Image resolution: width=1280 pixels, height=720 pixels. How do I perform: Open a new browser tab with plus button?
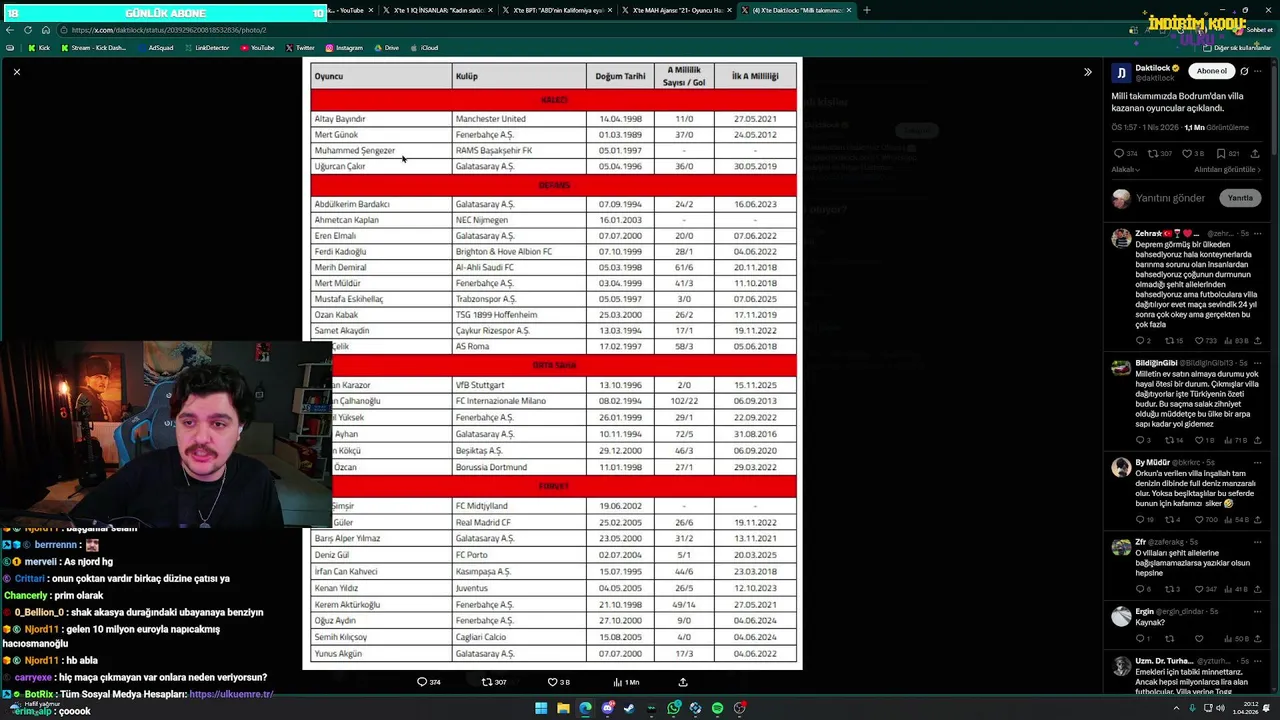(867, 10)
